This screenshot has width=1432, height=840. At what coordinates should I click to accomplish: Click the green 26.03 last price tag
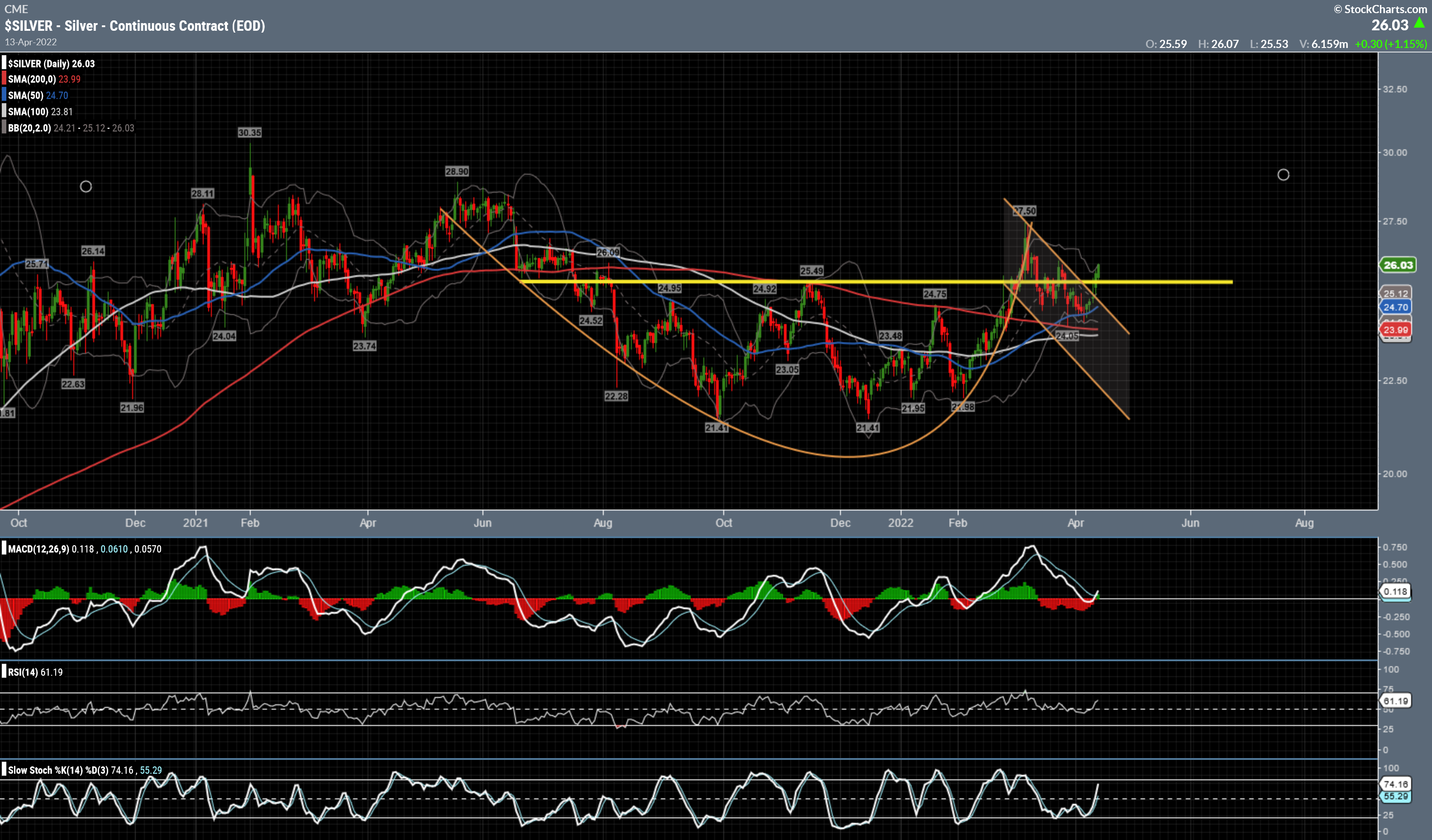(1397, 265)
